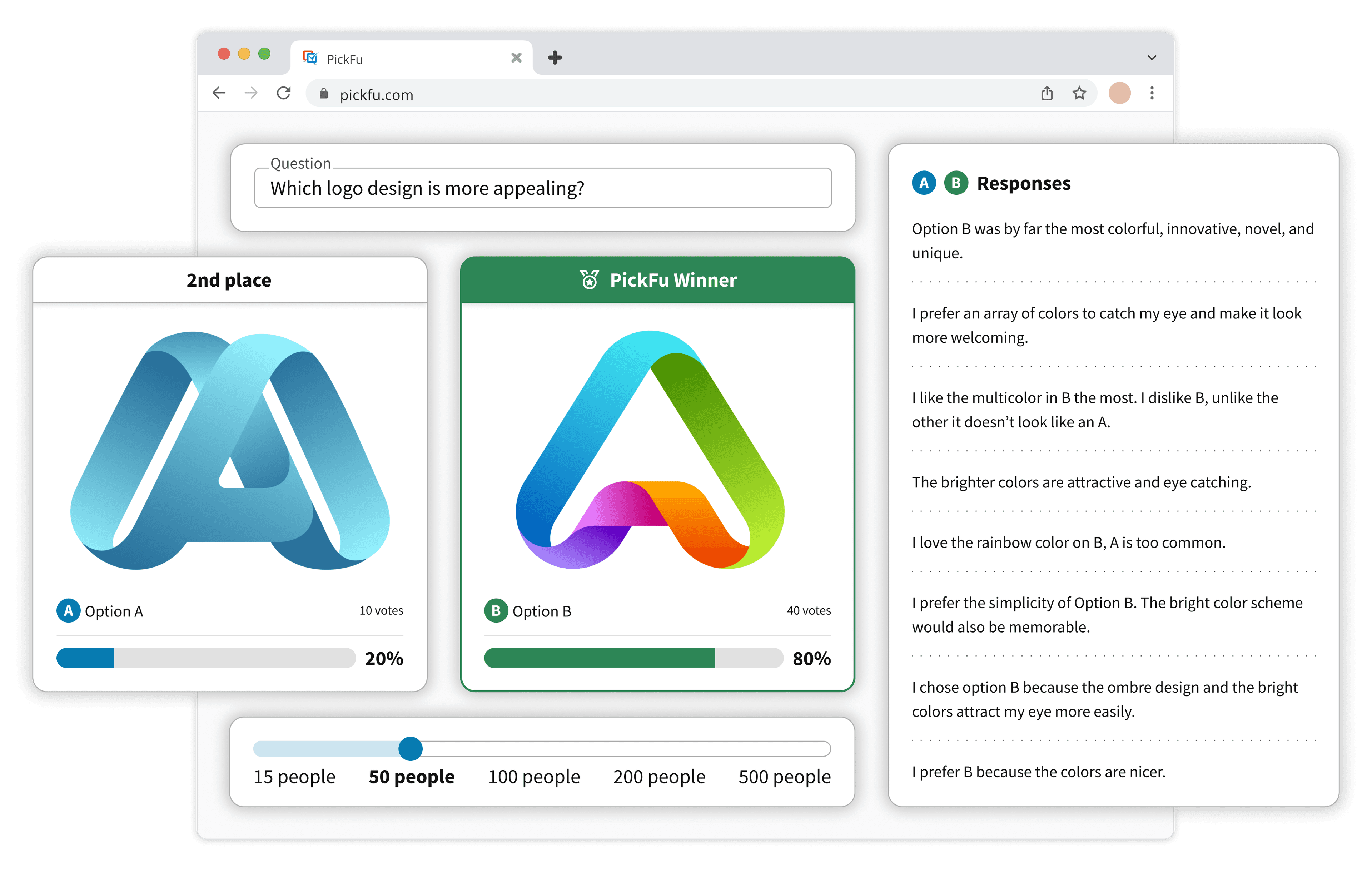
Task: Click the green B badge in Responses
Action: pyautogui.click(x=956, y=183)
